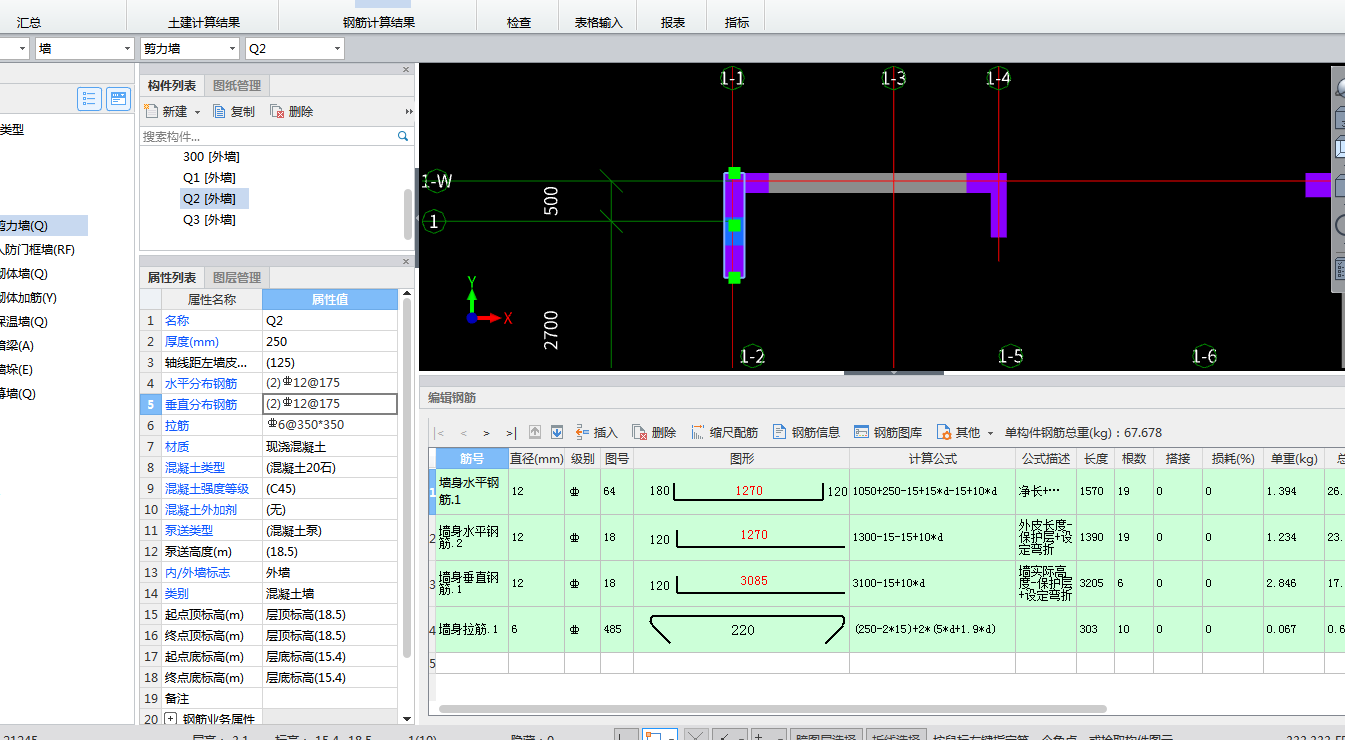Click the checklist icon on canvas toolbar
The width and height of the screenshot is (1345, 740).
click(x=1339, y=268)
